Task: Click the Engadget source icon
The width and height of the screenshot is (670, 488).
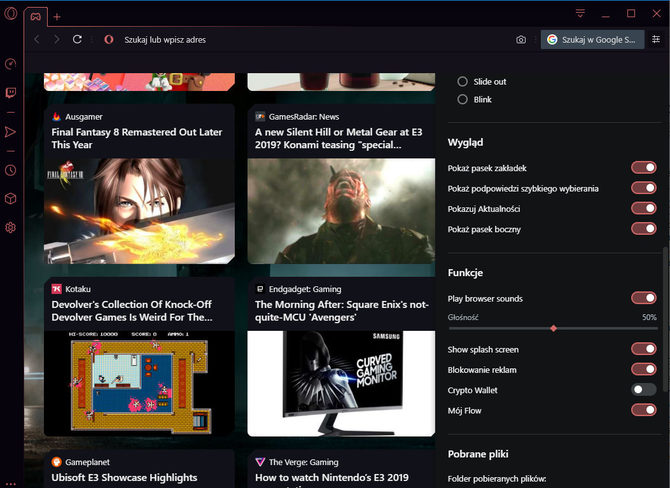Action: tap(260, 289)
